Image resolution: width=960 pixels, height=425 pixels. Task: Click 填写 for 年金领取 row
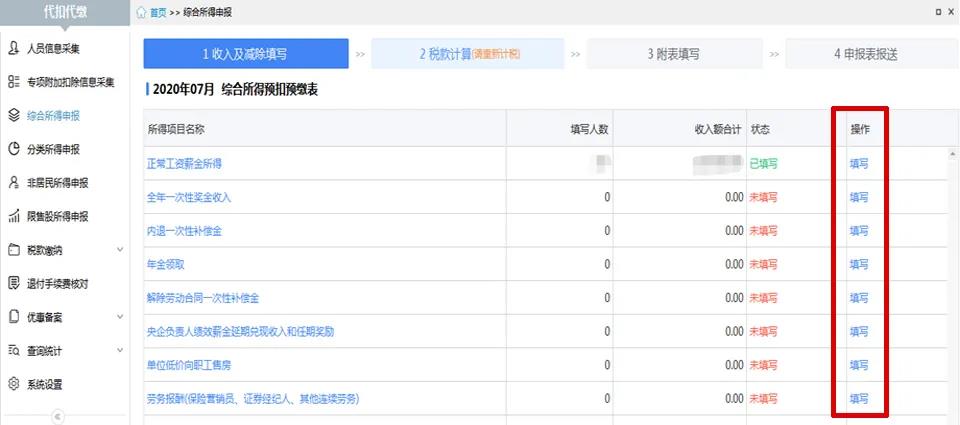pyautogui.click(x=859, y=265)
